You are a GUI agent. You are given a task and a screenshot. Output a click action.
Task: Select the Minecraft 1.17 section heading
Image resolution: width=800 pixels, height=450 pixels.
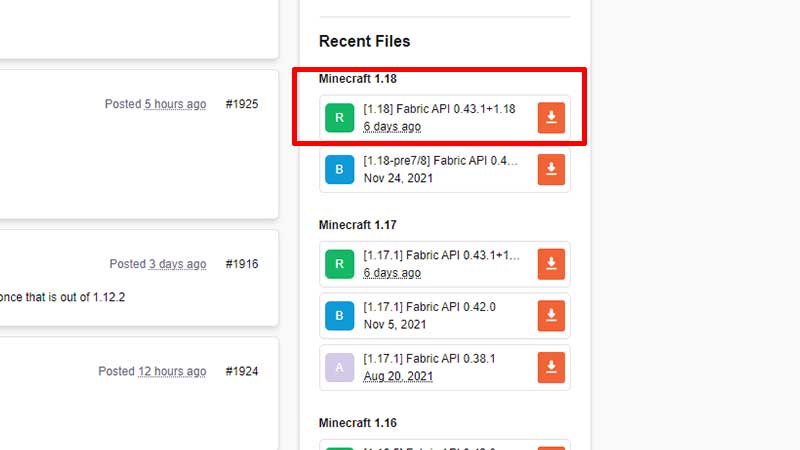[358, 225]
